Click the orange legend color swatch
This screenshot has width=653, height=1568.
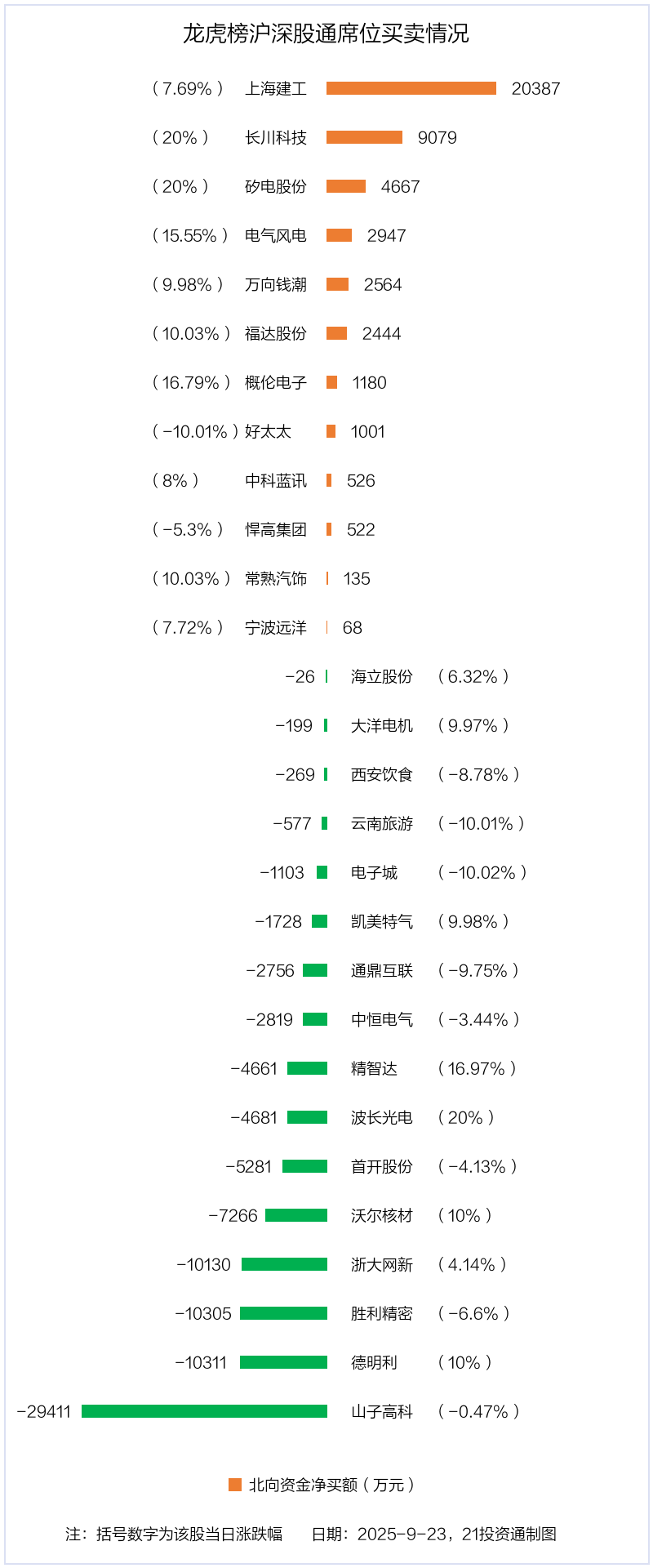[x=235, y=1485]
